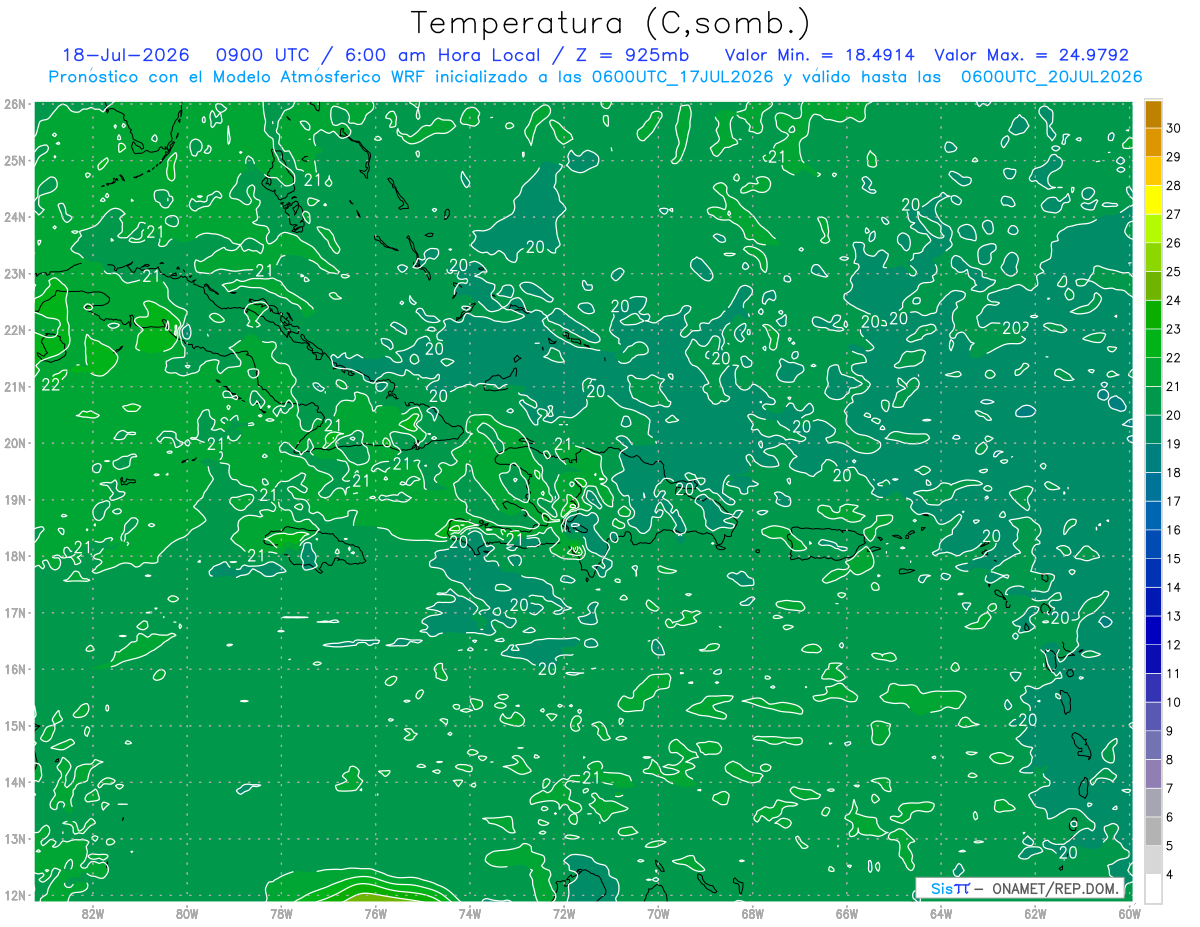
Task: Click the color scale value 30
Action: [x=1174, y=128]
